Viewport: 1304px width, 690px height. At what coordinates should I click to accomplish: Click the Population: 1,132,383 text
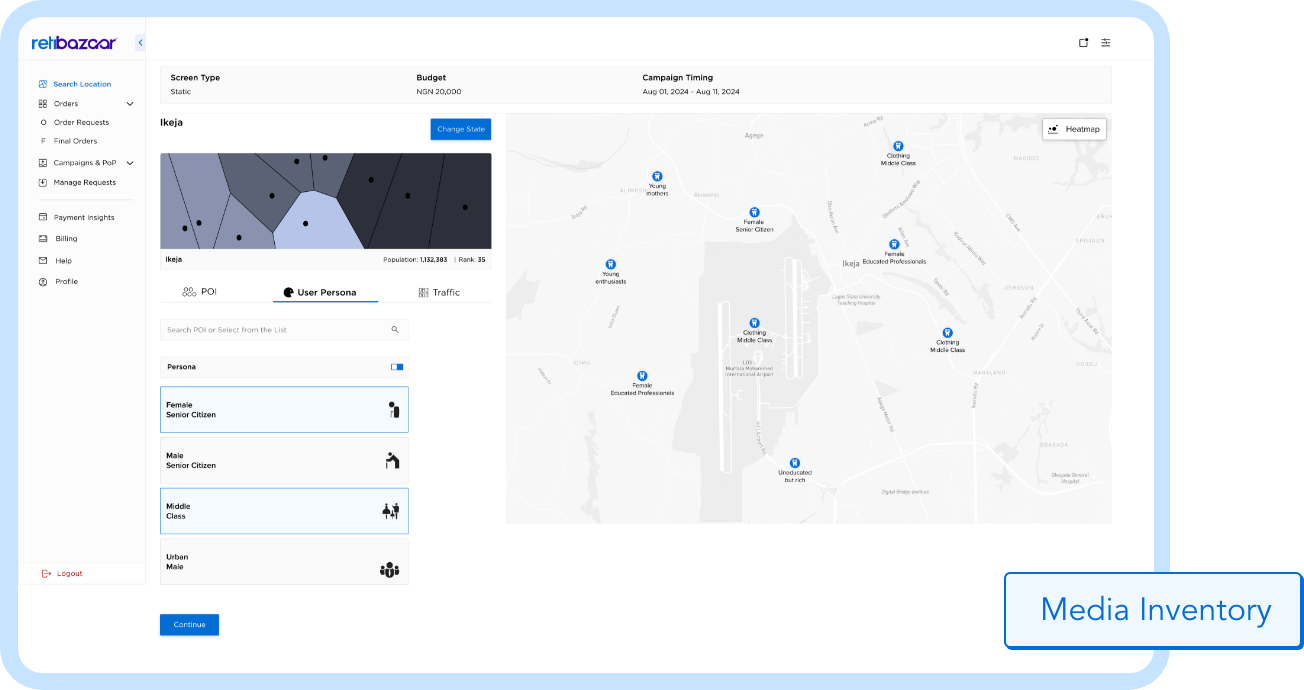(x=416, y=259)
